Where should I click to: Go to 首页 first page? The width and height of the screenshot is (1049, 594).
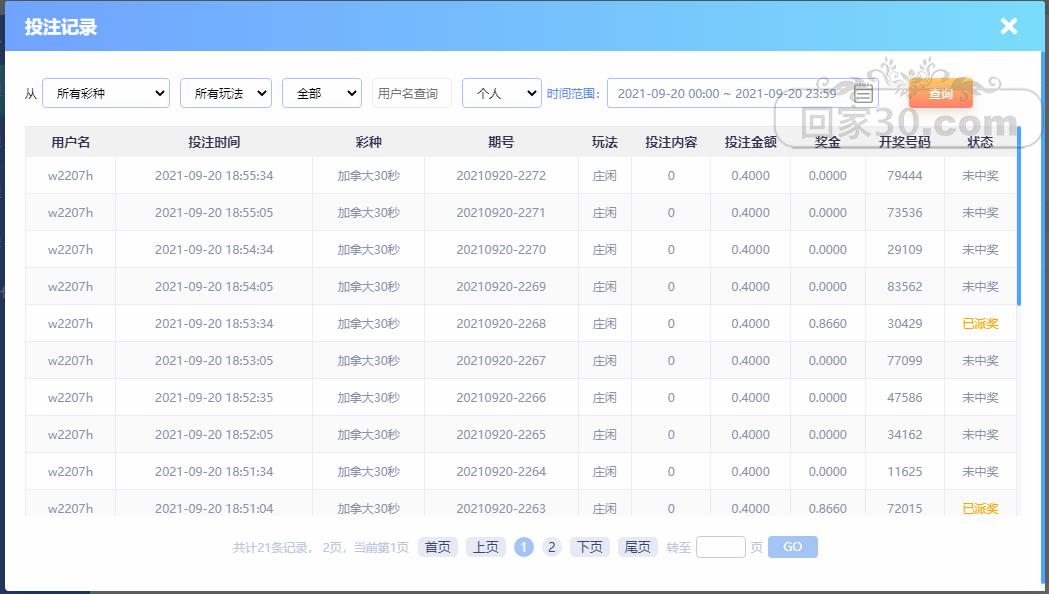tap(437, 547)
